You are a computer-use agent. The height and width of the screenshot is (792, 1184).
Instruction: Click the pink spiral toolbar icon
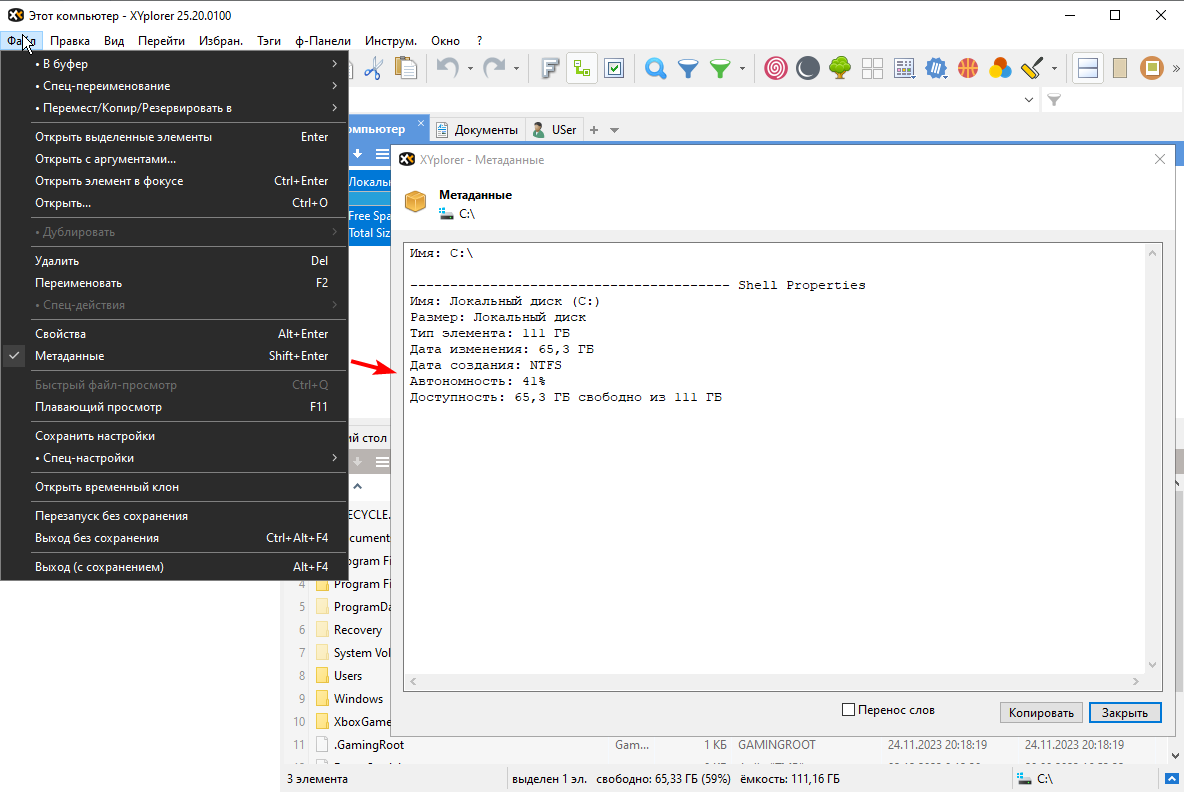click(x=775, y=69)
